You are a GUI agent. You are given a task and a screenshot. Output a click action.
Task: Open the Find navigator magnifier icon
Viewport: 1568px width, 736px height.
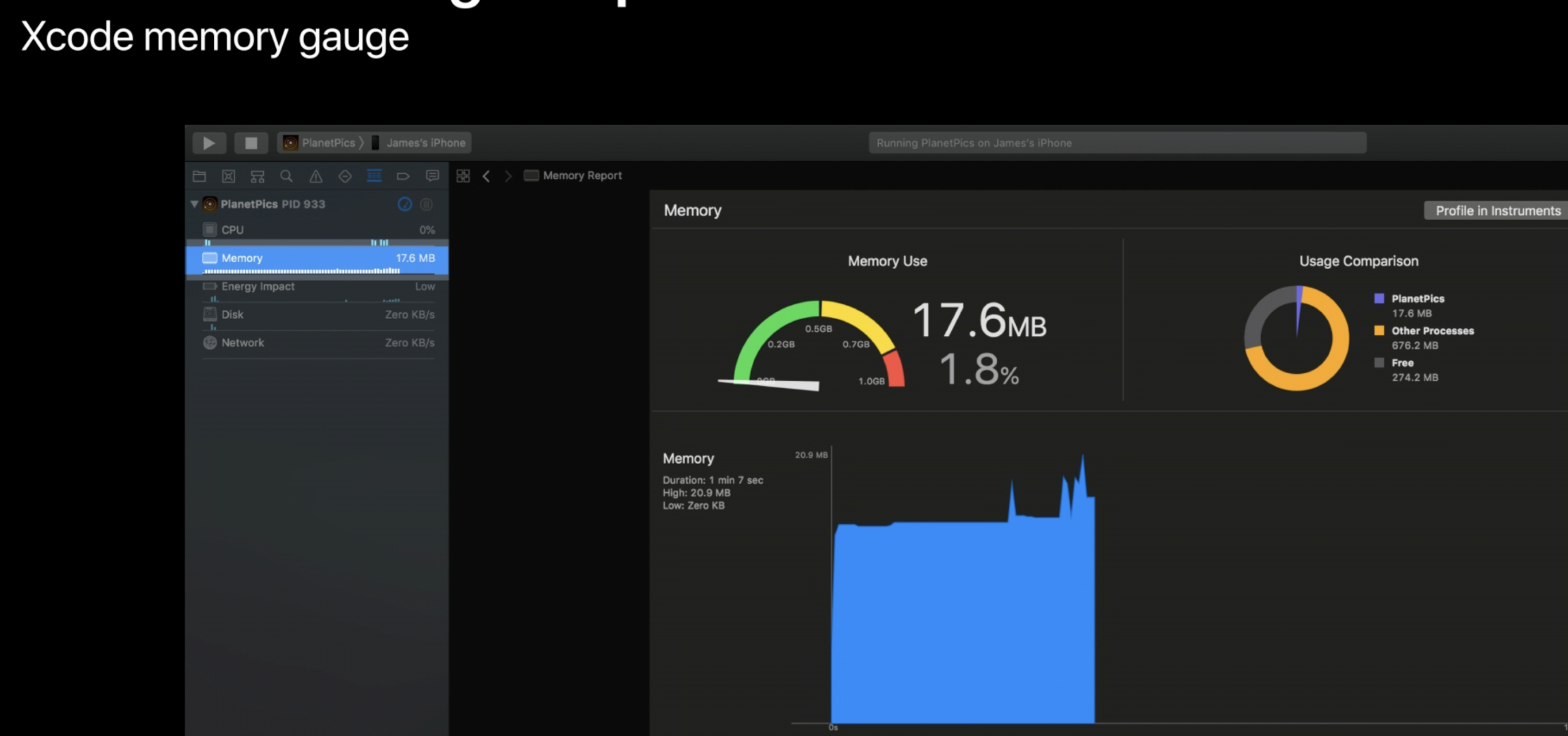coord(286,177)
